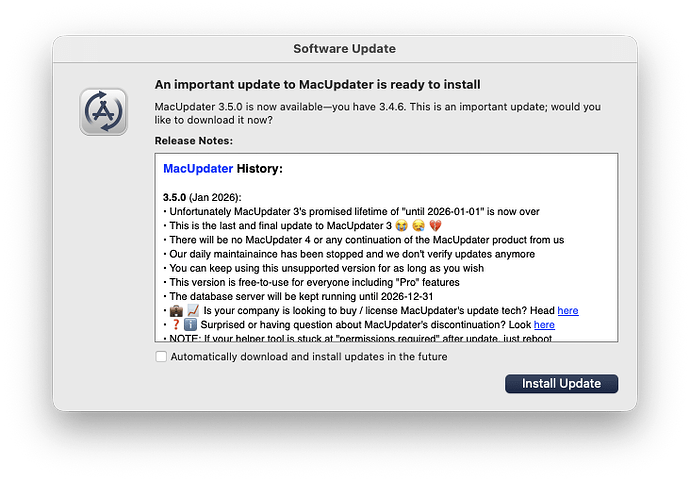Click the sad sleepy face emoji

click(418, 226)
